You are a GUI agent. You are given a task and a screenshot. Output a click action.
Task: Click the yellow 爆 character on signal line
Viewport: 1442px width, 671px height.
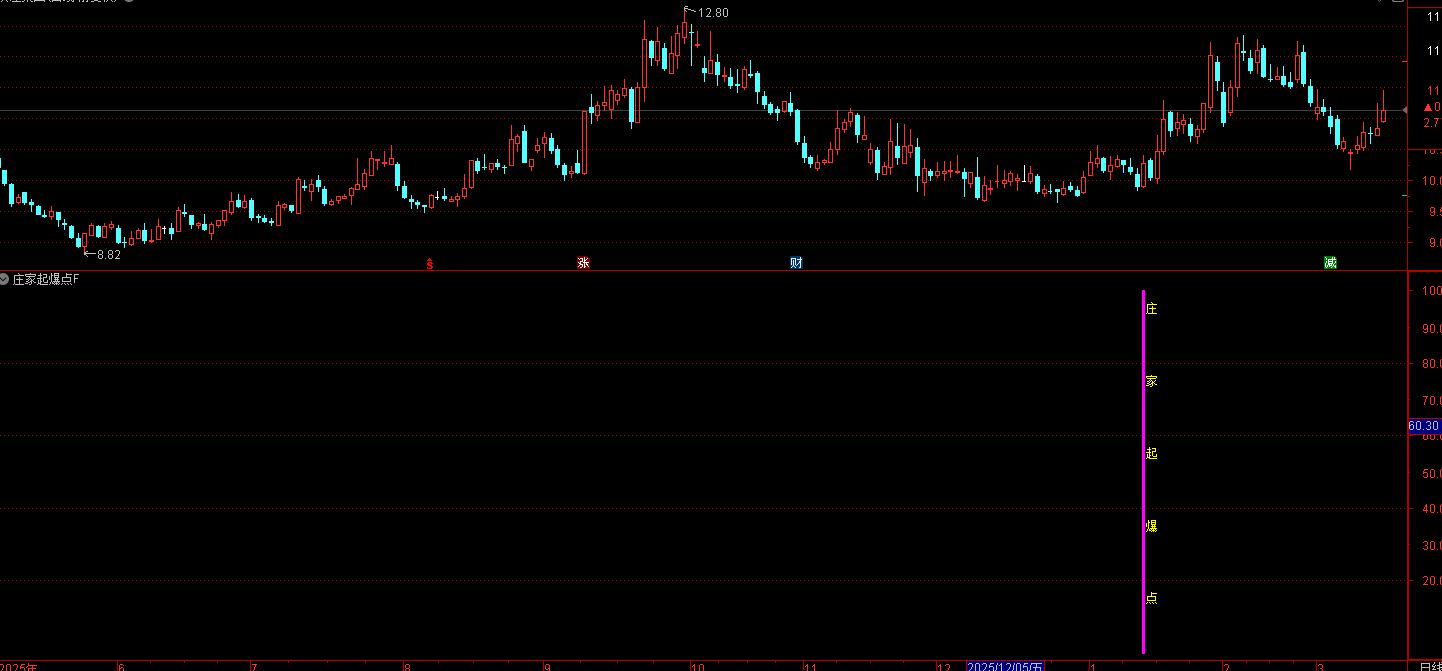coord(1152,526)
